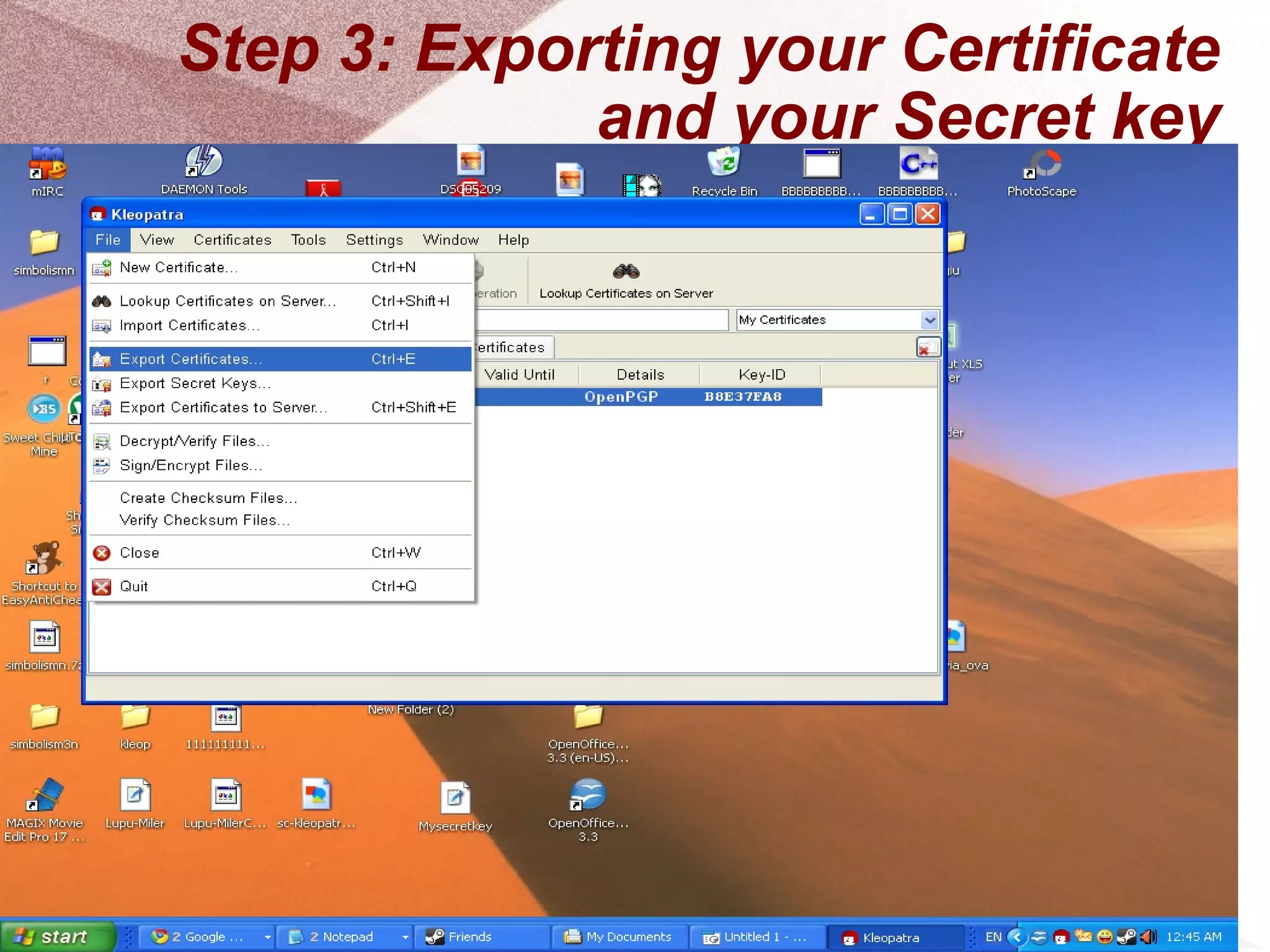Open the Window menu

[x=451, y=240]
